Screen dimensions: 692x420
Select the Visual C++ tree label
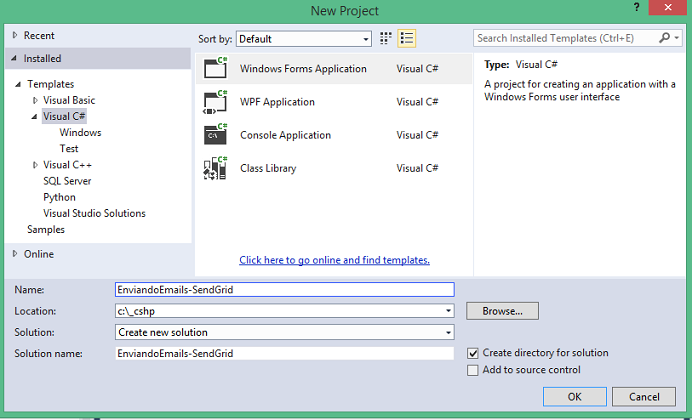(68, 165)
